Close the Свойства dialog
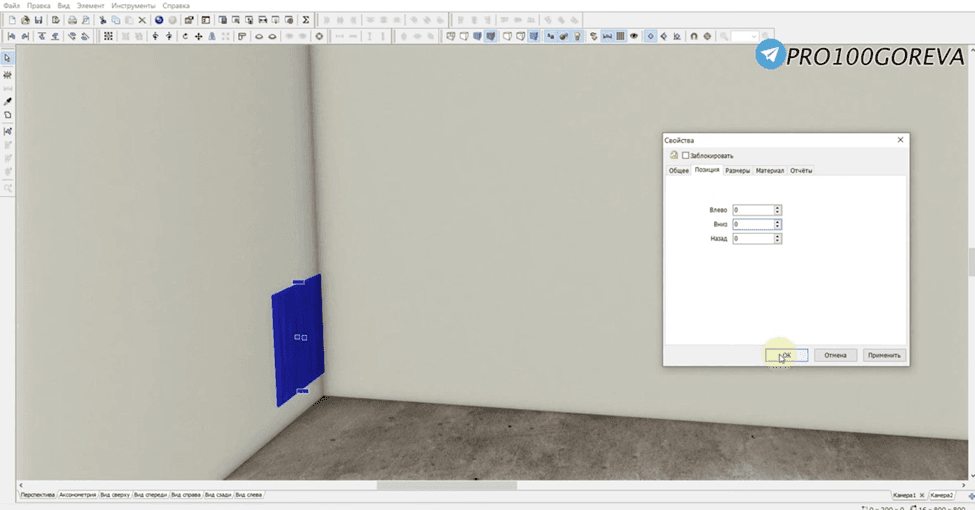The height and width of the screenshot is (510, 975). click(900, 140)
